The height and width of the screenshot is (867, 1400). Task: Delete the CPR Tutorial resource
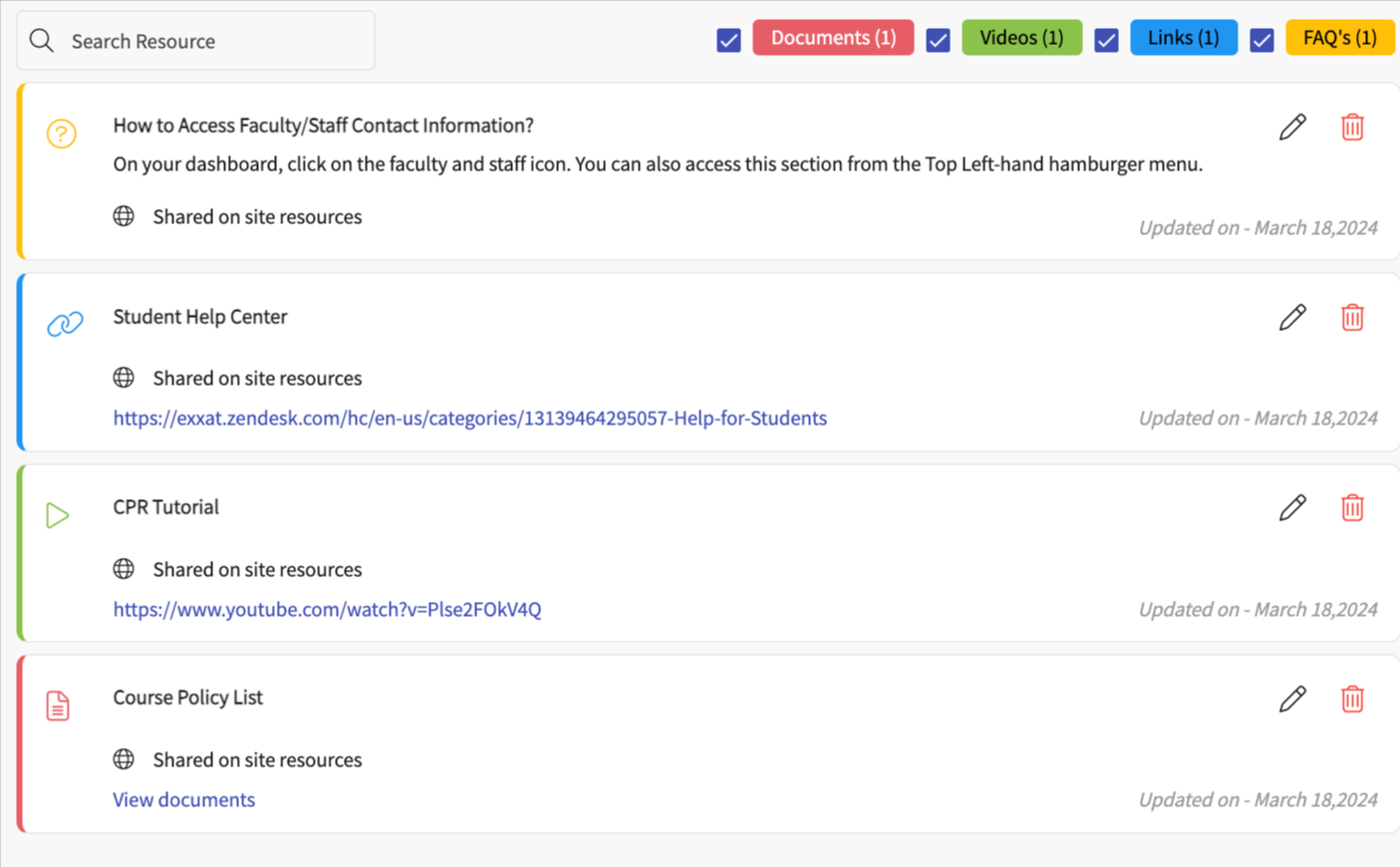click(x=1352, y=507)
